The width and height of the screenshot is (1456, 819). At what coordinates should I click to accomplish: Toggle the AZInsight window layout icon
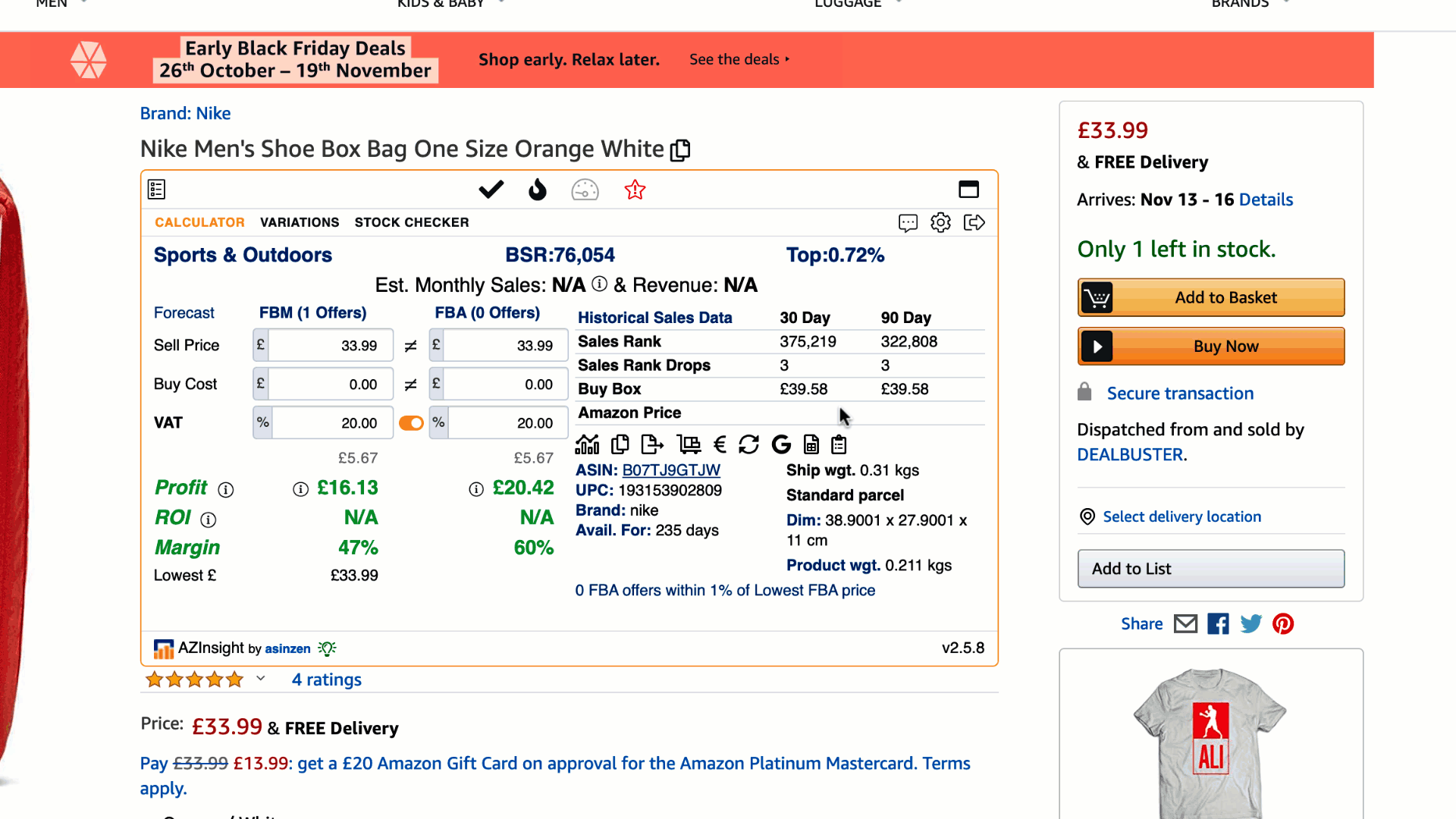[968, 190]
